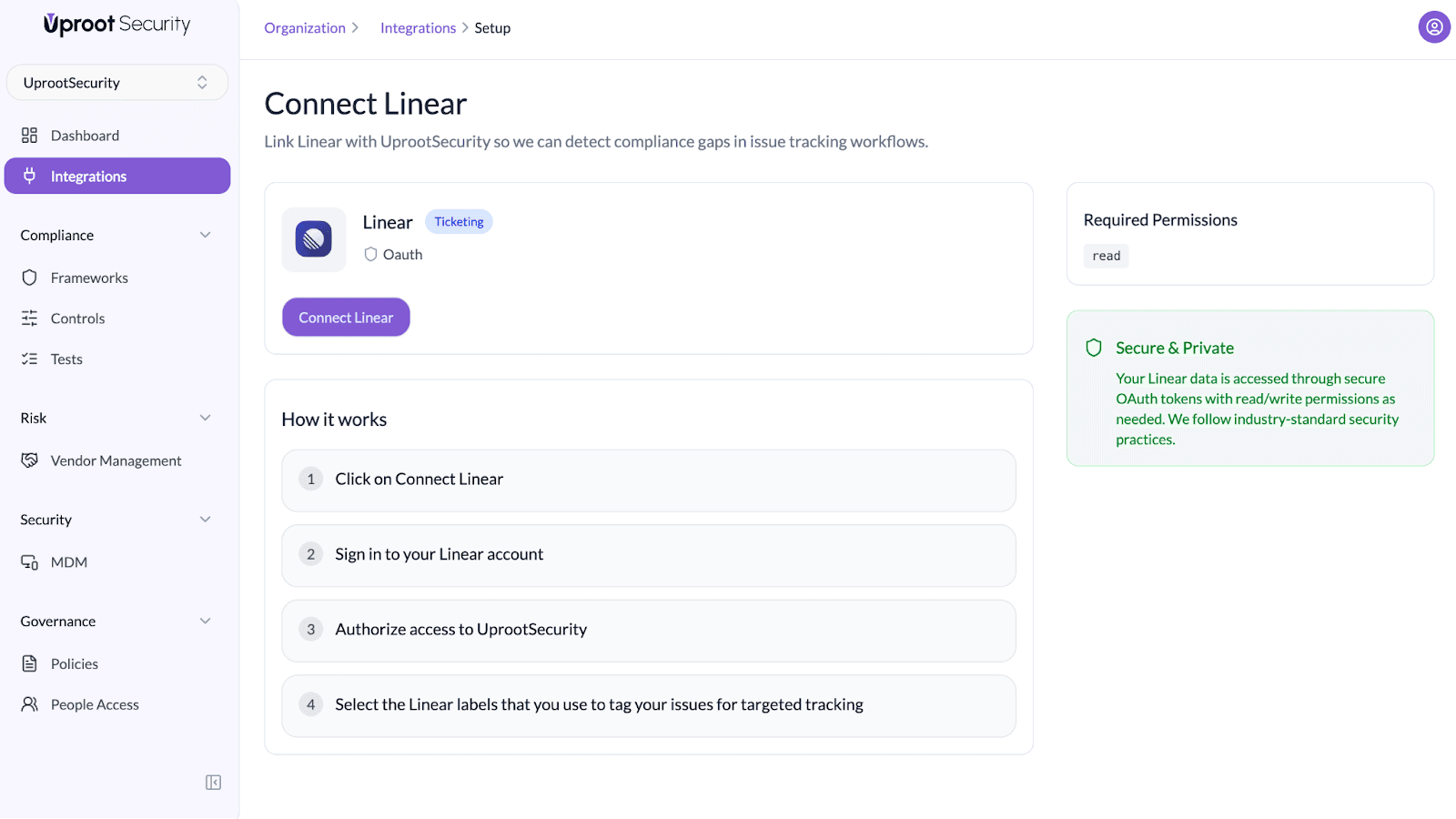Click the Integrations breadcrumb link

point(418,28)
